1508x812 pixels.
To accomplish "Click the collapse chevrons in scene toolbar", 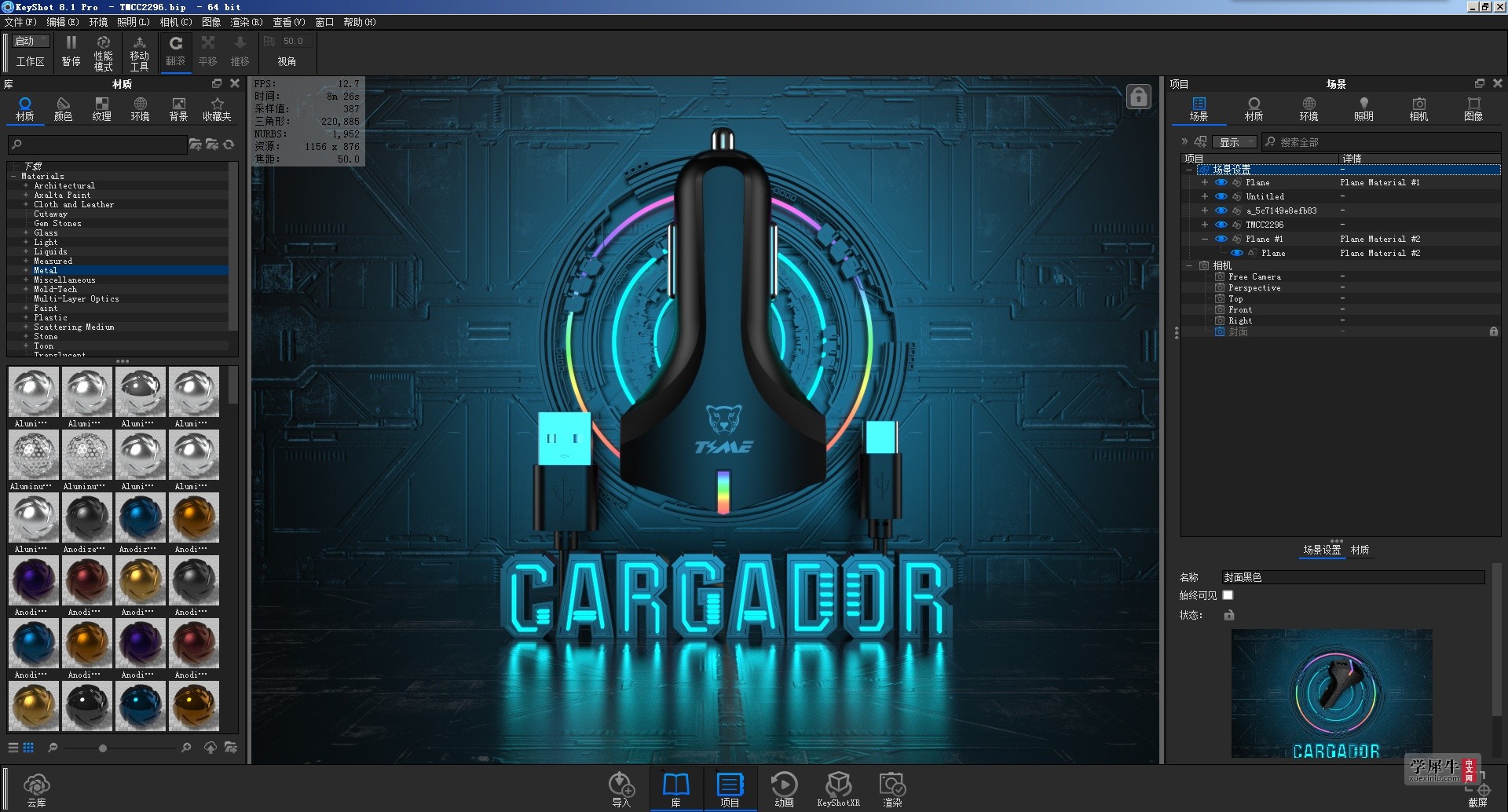I will [1184, 142].
